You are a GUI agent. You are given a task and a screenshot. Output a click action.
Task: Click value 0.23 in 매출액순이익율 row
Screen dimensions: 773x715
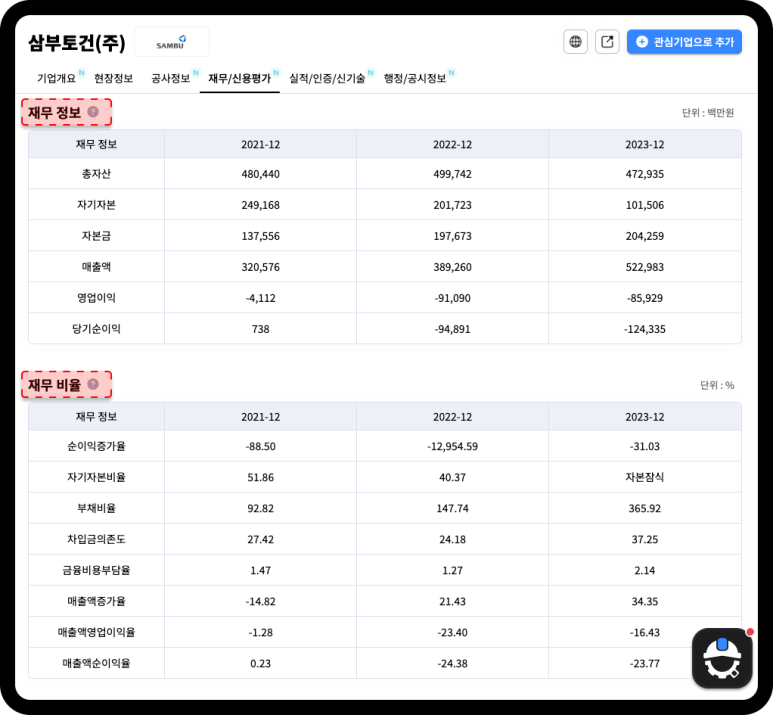260,664
